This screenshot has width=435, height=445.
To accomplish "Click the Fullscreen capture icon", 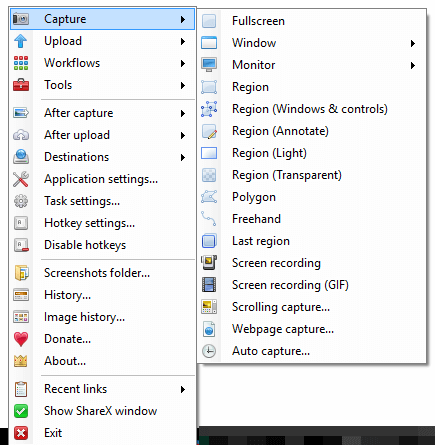I will coord(209,21).
